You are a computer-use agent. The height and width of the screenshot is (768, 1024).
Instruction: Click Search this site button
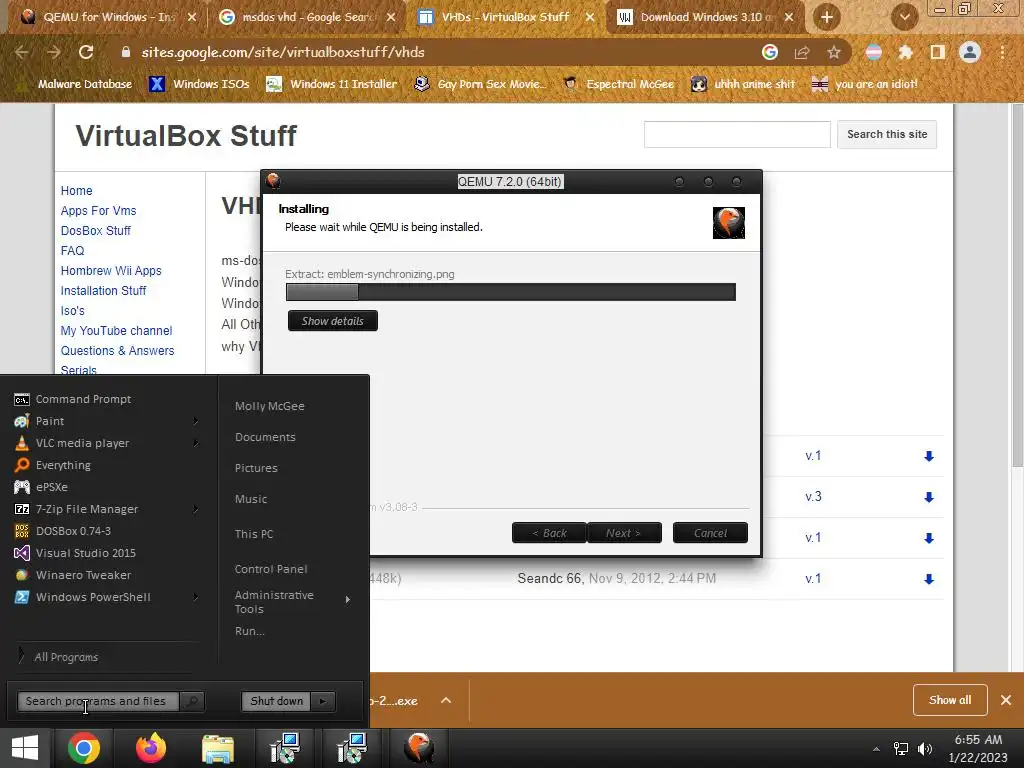click(x=887, y=135)
